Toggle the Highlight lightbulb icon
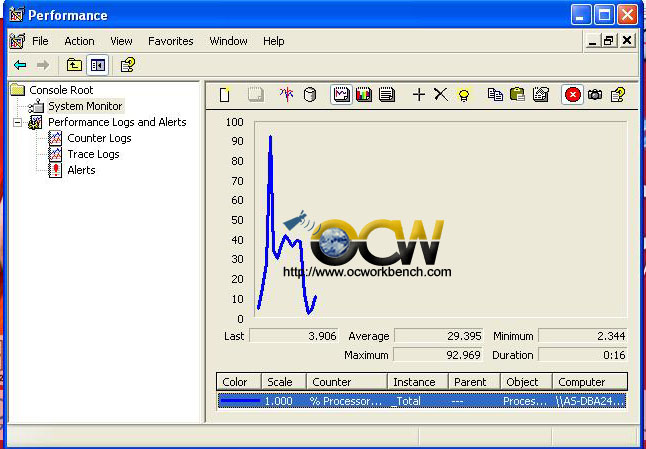This screenshot has width=646, height=449. (x=464, y=95)
